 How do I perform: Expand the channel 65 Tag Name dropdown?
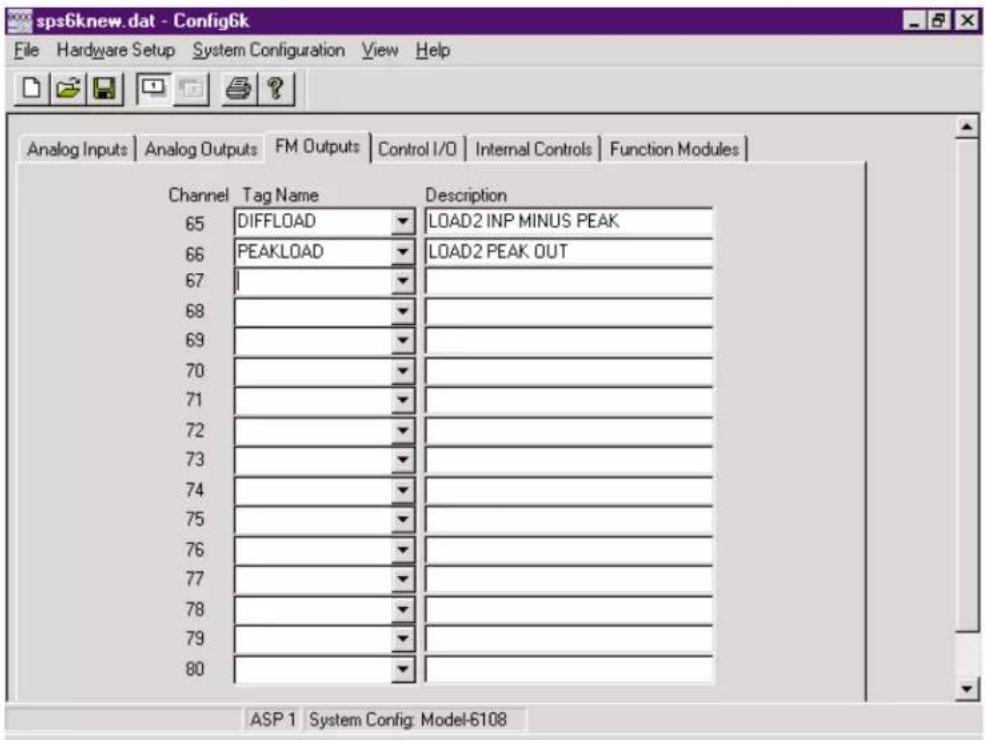coord(403,222)
